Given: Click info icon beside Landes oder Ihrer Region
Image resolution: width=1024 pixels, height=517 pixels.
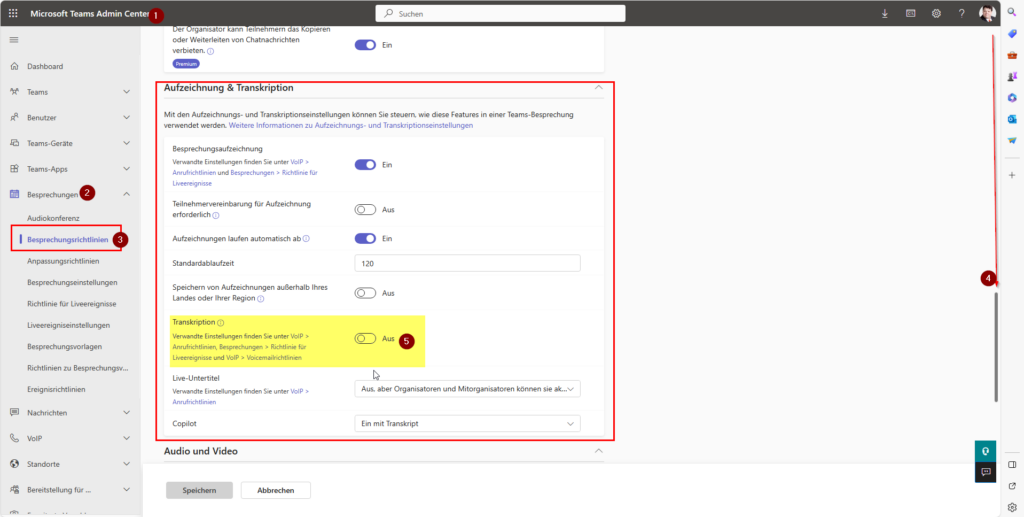Looking at the screenshot, I should 261,299.
